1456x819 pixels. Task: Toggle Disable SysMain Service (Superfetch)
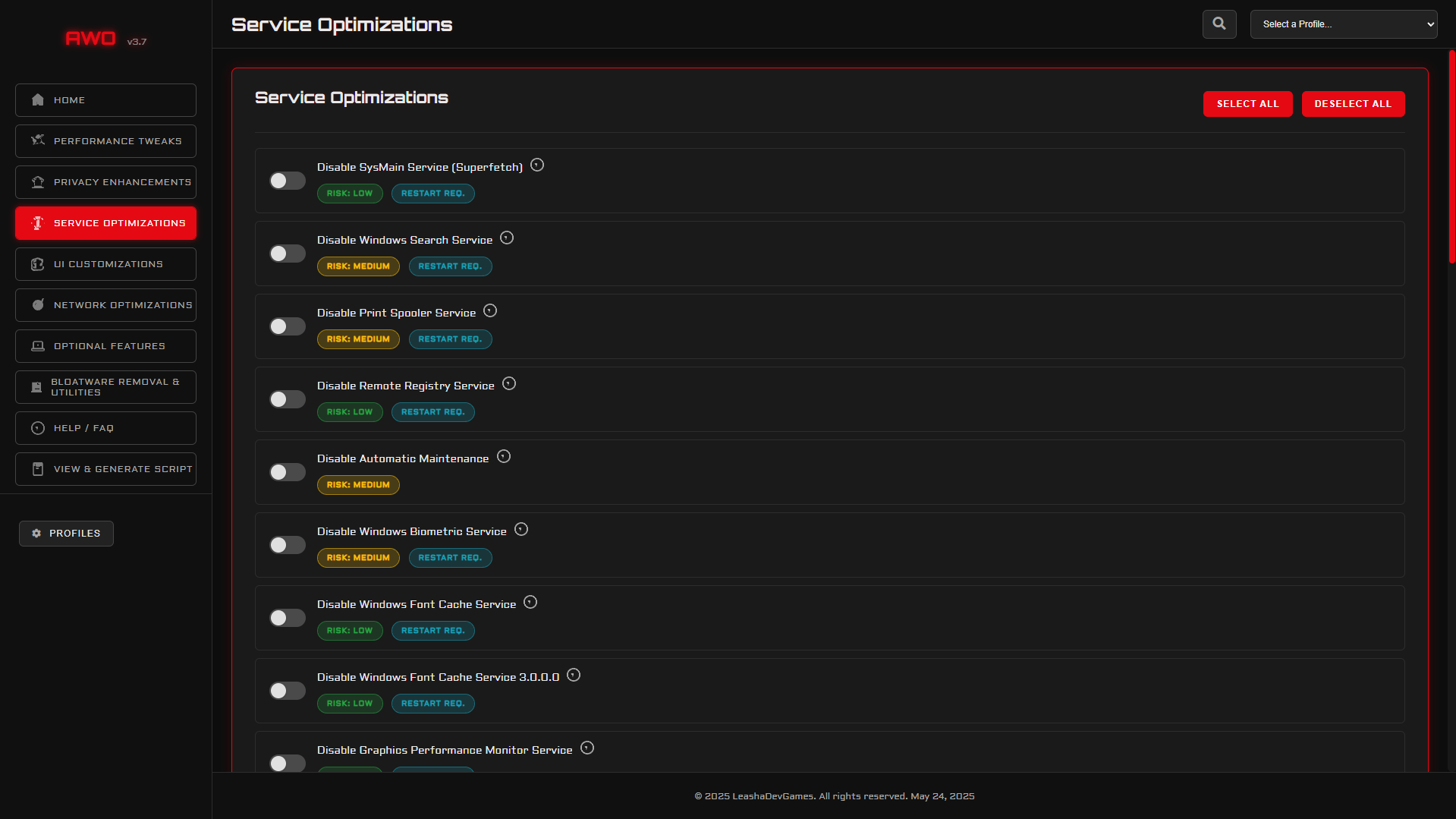(288, 181)
